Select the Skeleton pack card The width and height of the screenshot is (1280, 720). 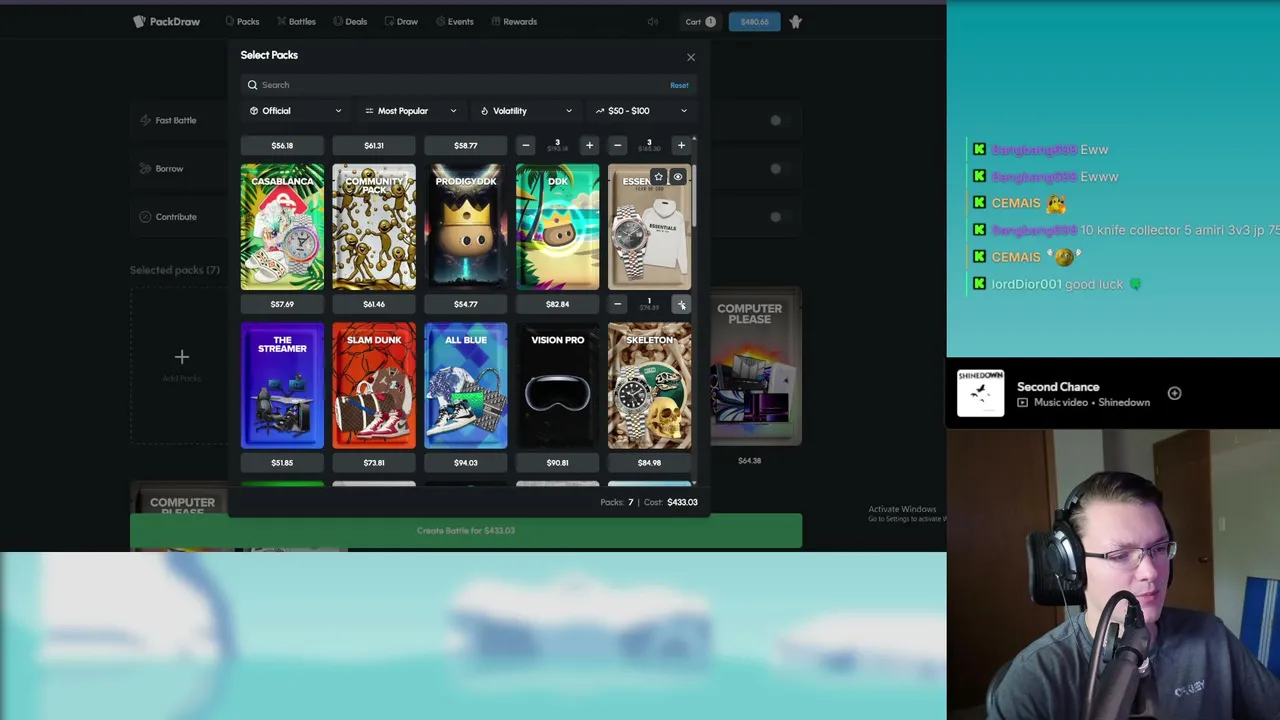click(649, 385)
